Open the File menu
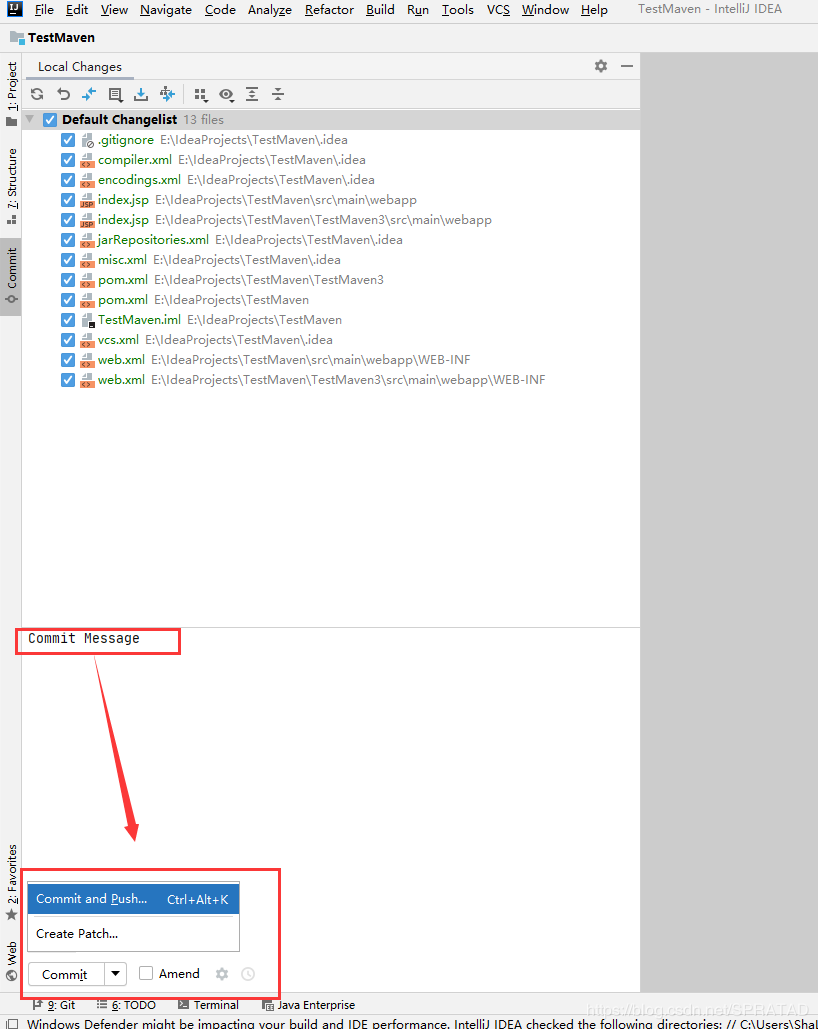 click(x=44, y=10)
